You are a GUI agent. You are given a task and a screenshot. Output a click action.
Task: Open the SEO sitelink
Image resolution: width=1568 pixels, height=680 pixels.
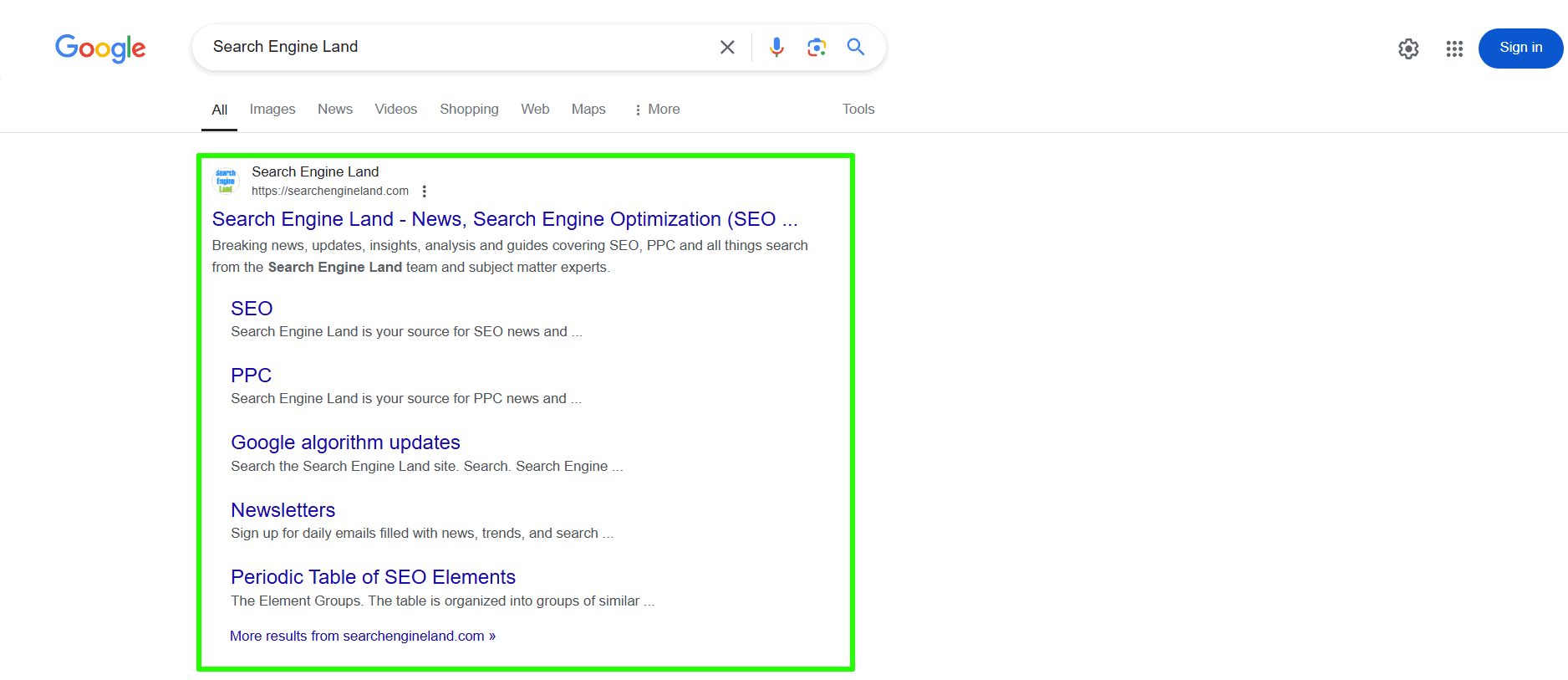pos(252,309)
